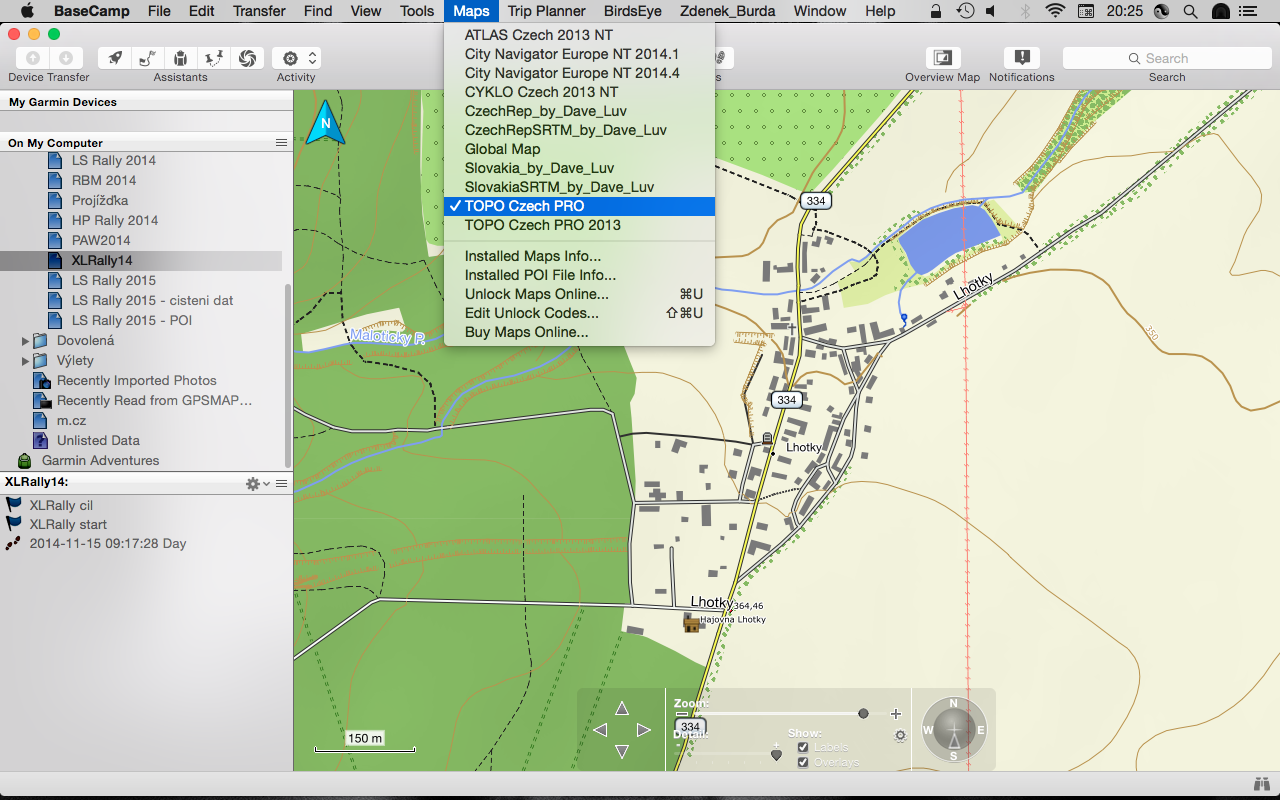Click the Send to Device up-arrow button

click(33, 58)
